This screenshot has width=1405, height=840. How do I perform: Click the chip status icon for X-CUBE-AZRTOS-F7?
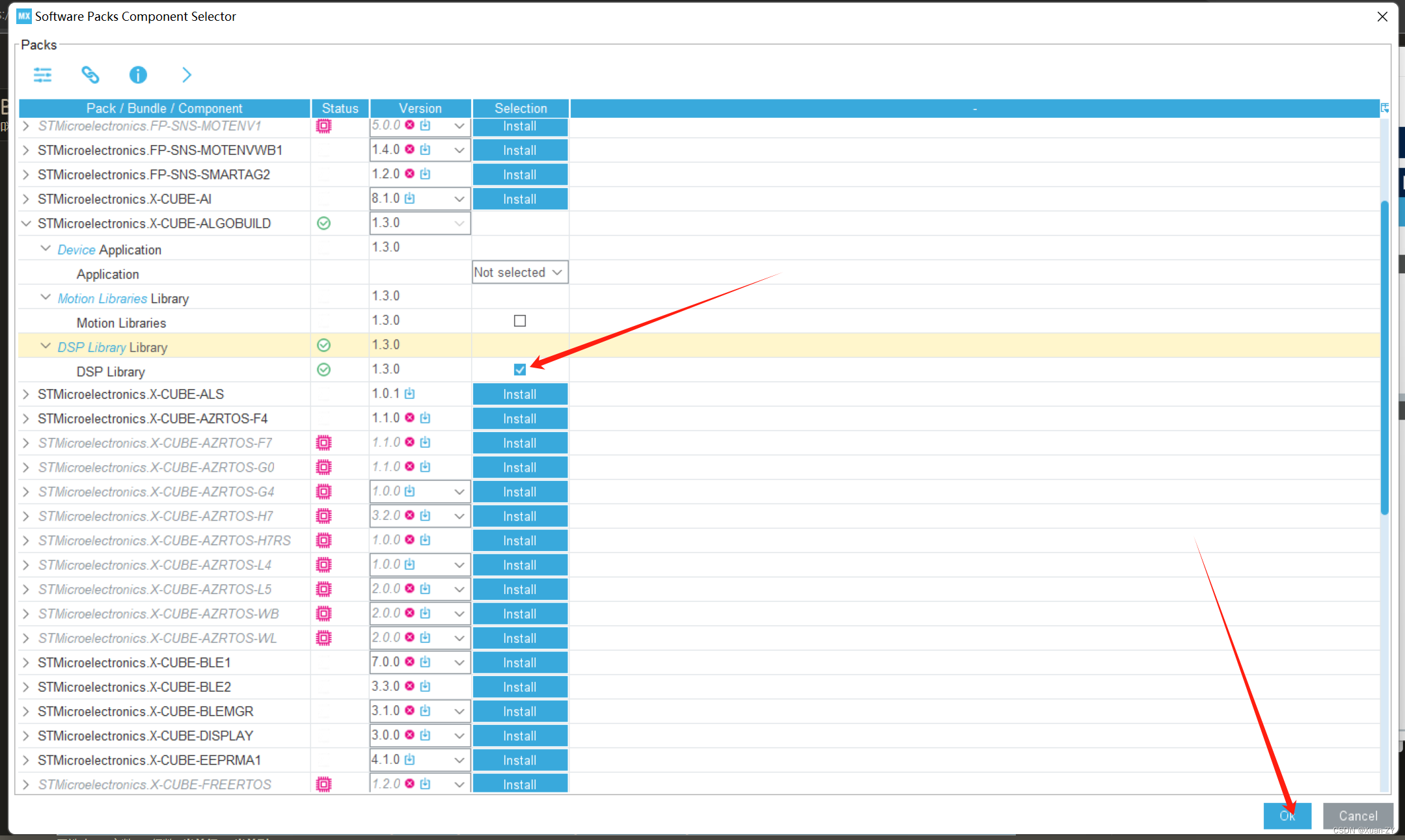pos(323,443)
